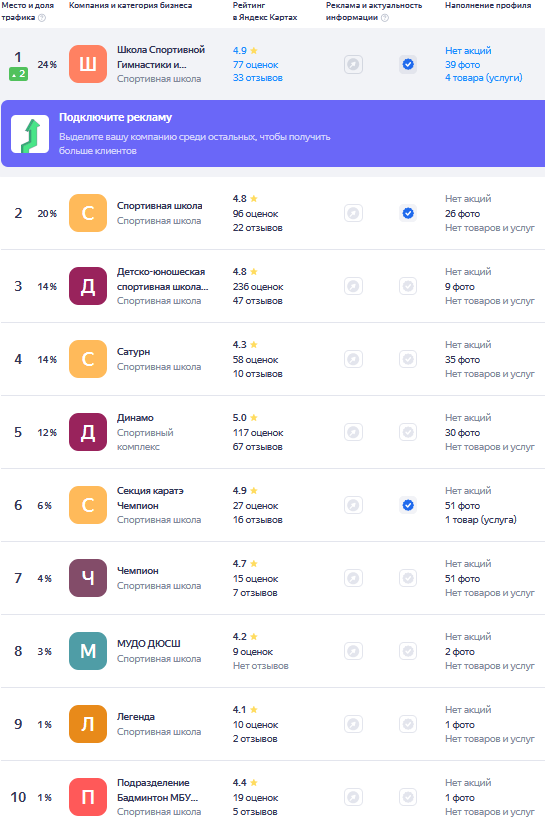Click the grey verification mark in the Детско-юношеская спортивная школа row
Viewport: 545px width, 825px height.
(408, 286)
